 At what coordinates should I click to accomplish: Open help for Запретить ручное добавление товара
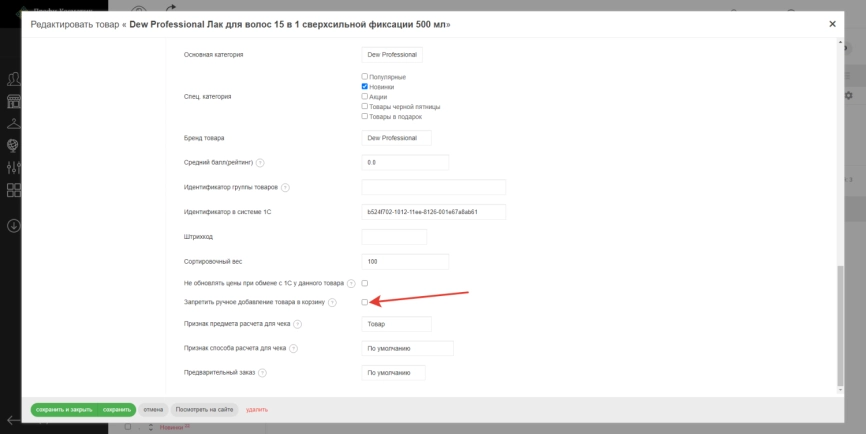pos(332,303)
